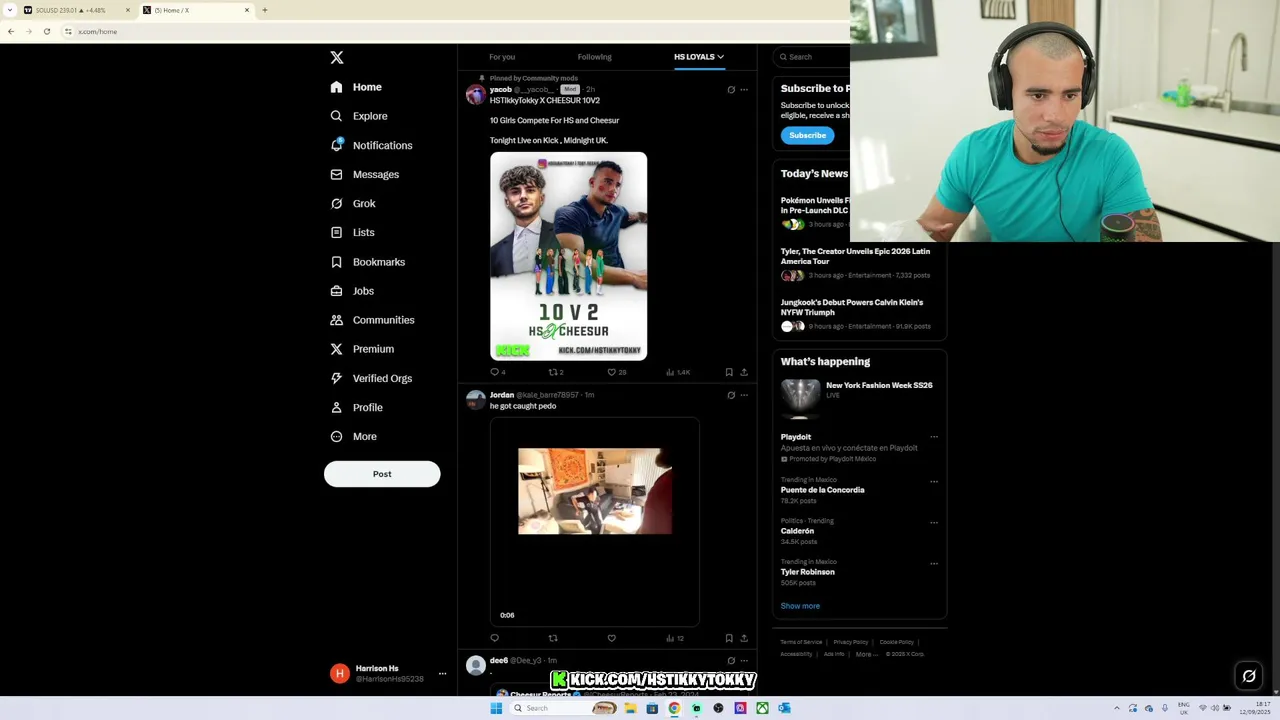Viewport: 1280px width, 720px height.
Task: Open Explore in the sidebar
Action: [359, 116]
